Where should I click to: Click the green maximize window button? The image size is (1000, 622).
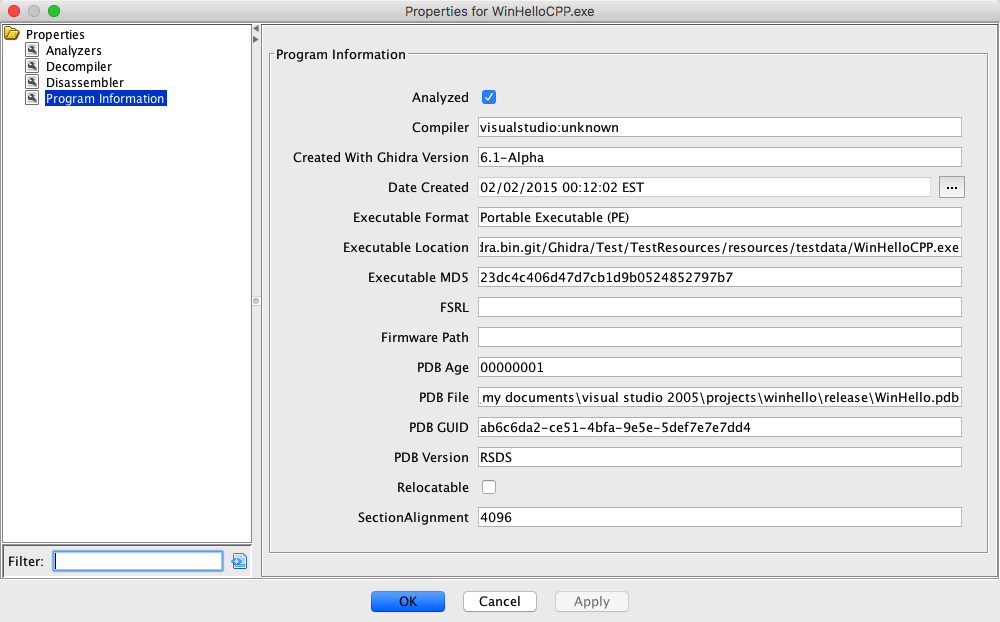pyautogui.click(x=54, y=11)
